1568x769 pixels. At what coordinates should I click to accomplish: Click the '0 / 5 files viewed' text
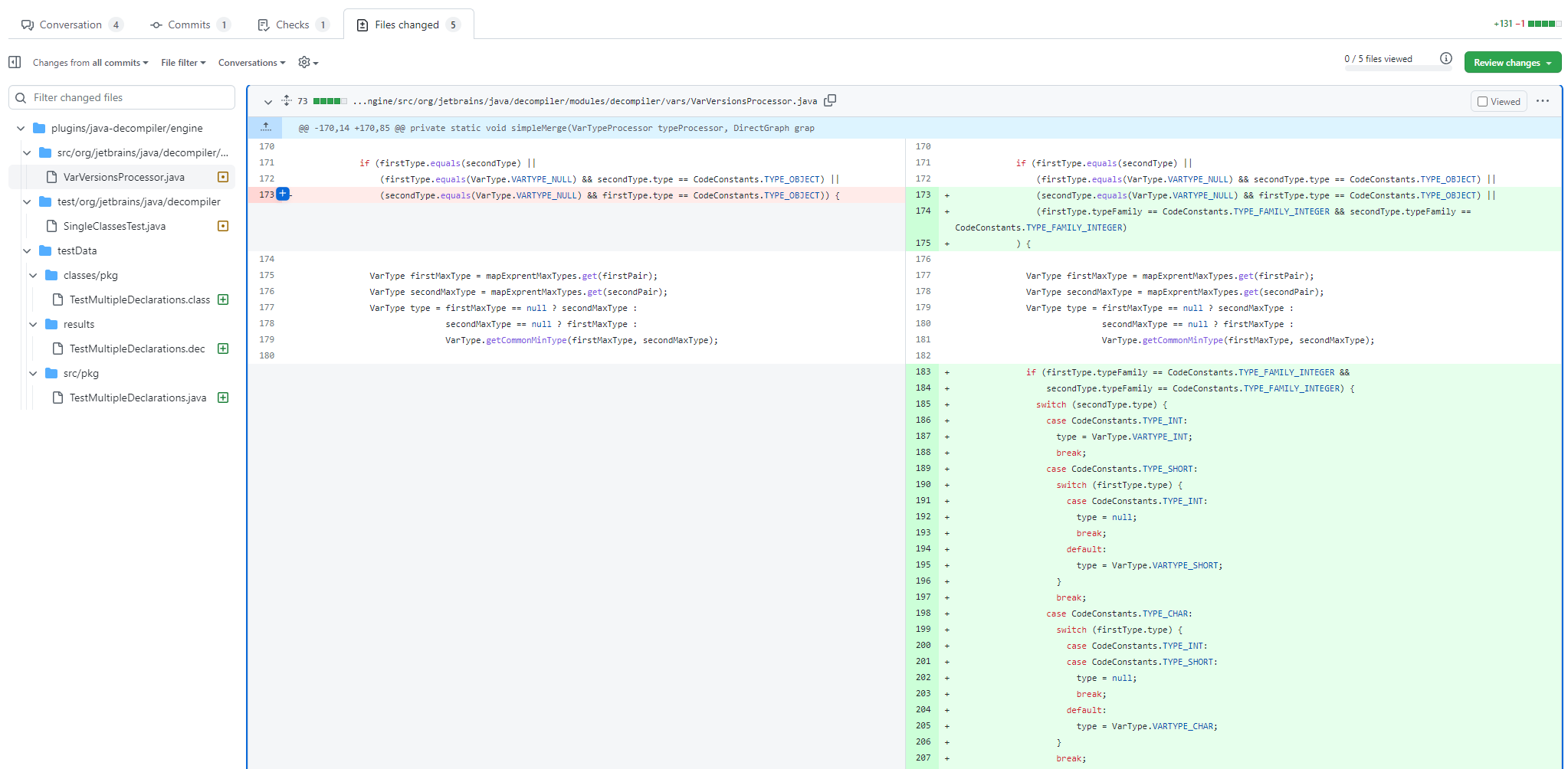pos(1378,59)
